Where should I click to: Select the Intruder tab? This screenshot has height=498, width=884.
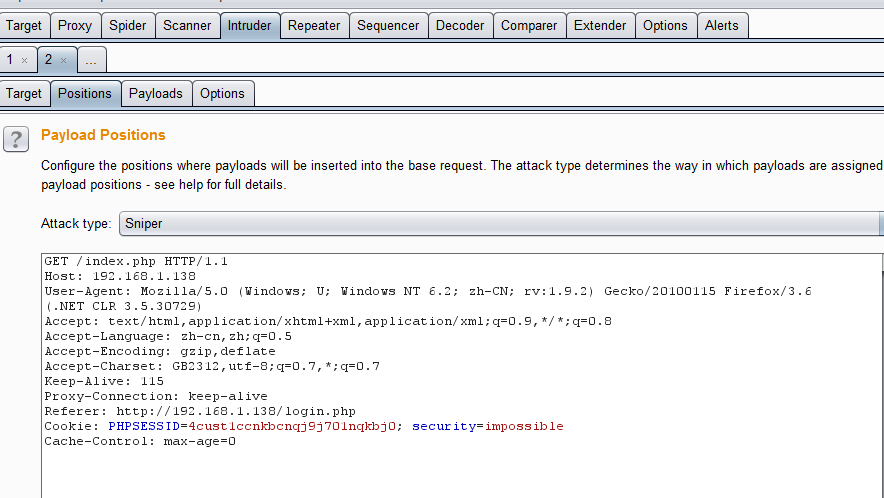coord(249,26)
